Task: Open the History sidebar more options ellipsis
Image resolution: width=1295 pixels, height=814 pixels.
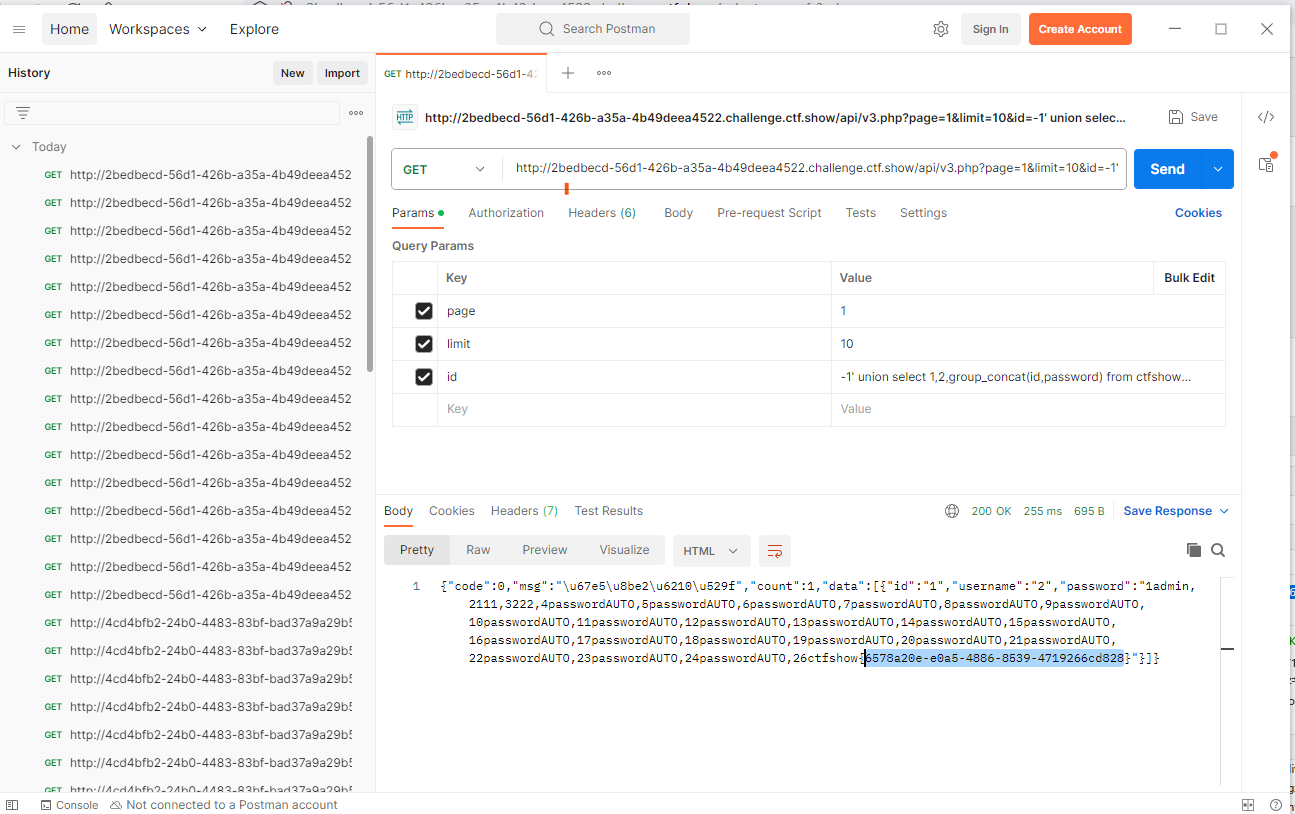Action: (x=356, y=113)
